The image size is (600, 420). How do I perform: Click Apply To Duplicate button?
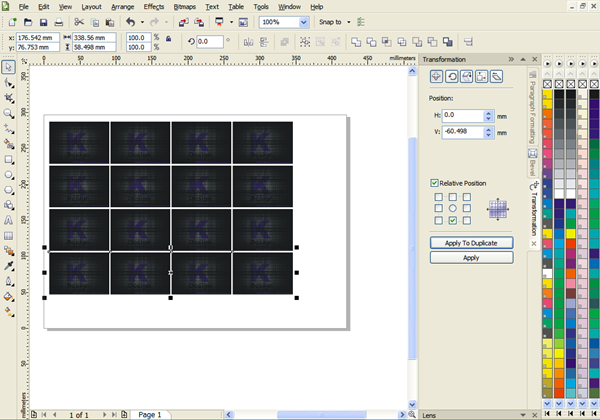471,243
